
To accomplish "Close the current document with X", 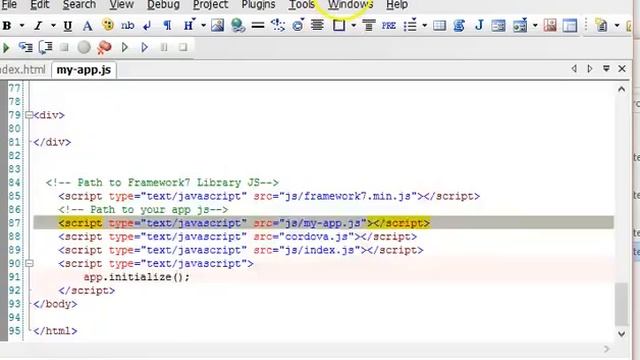I will click(622, 69).
